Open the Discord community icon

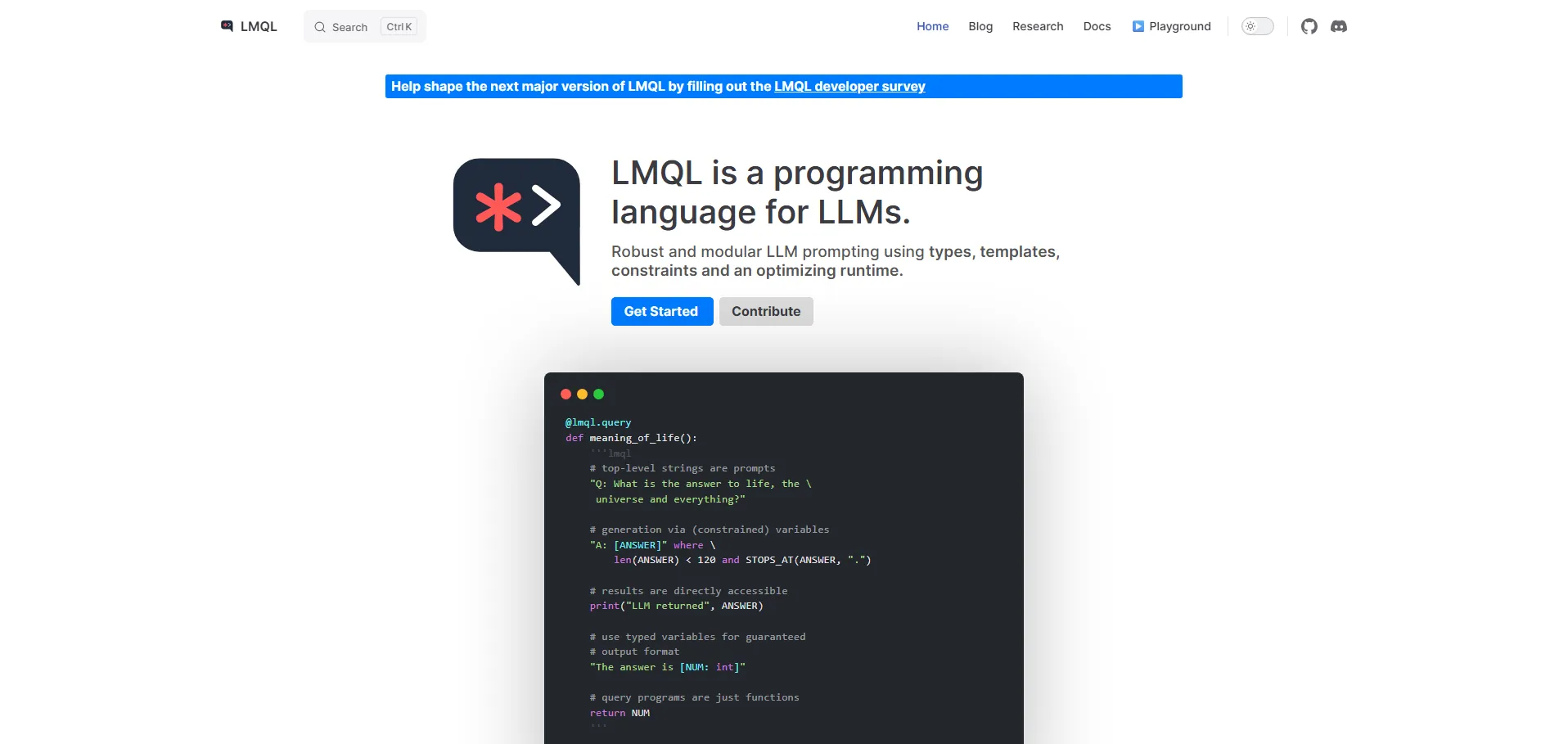pos(1338,26)
